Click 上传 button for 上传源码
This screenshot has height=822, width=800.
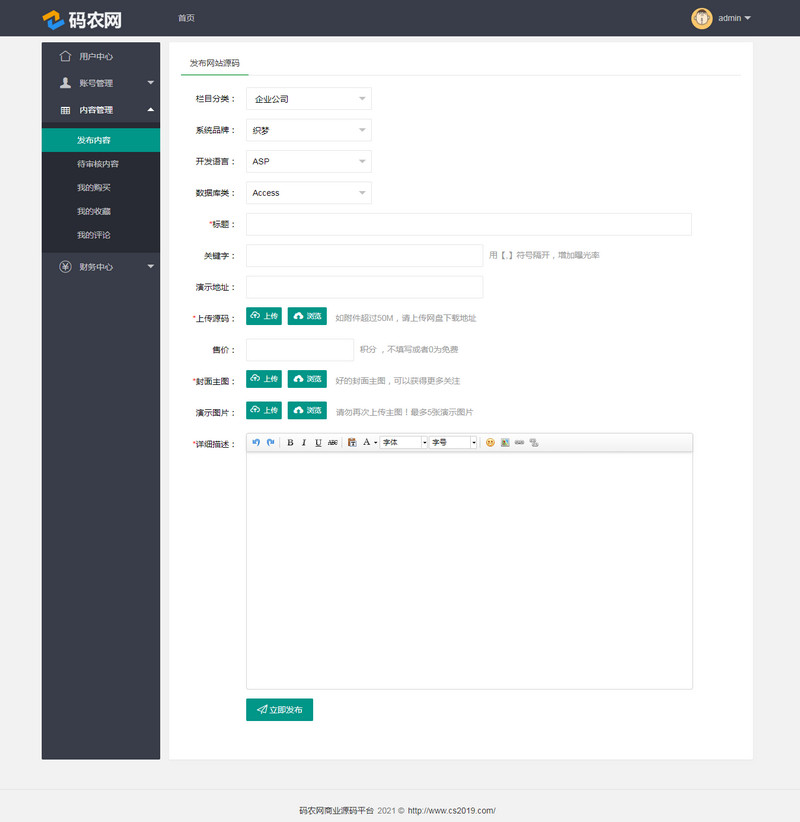click(x=264, y=316)
